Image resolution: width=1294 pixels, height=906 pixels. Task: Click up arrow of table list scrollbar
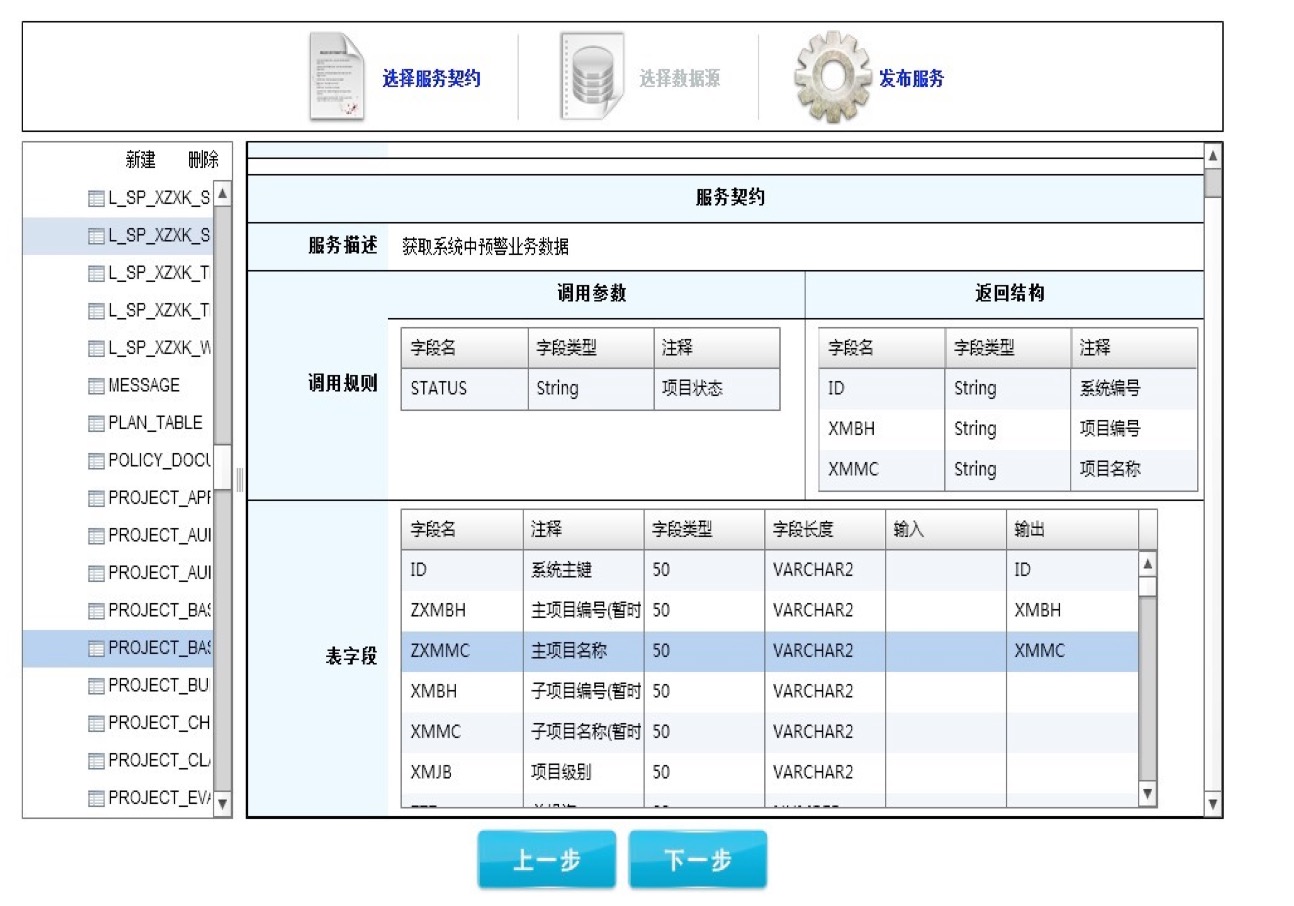(x=222, y=193)
